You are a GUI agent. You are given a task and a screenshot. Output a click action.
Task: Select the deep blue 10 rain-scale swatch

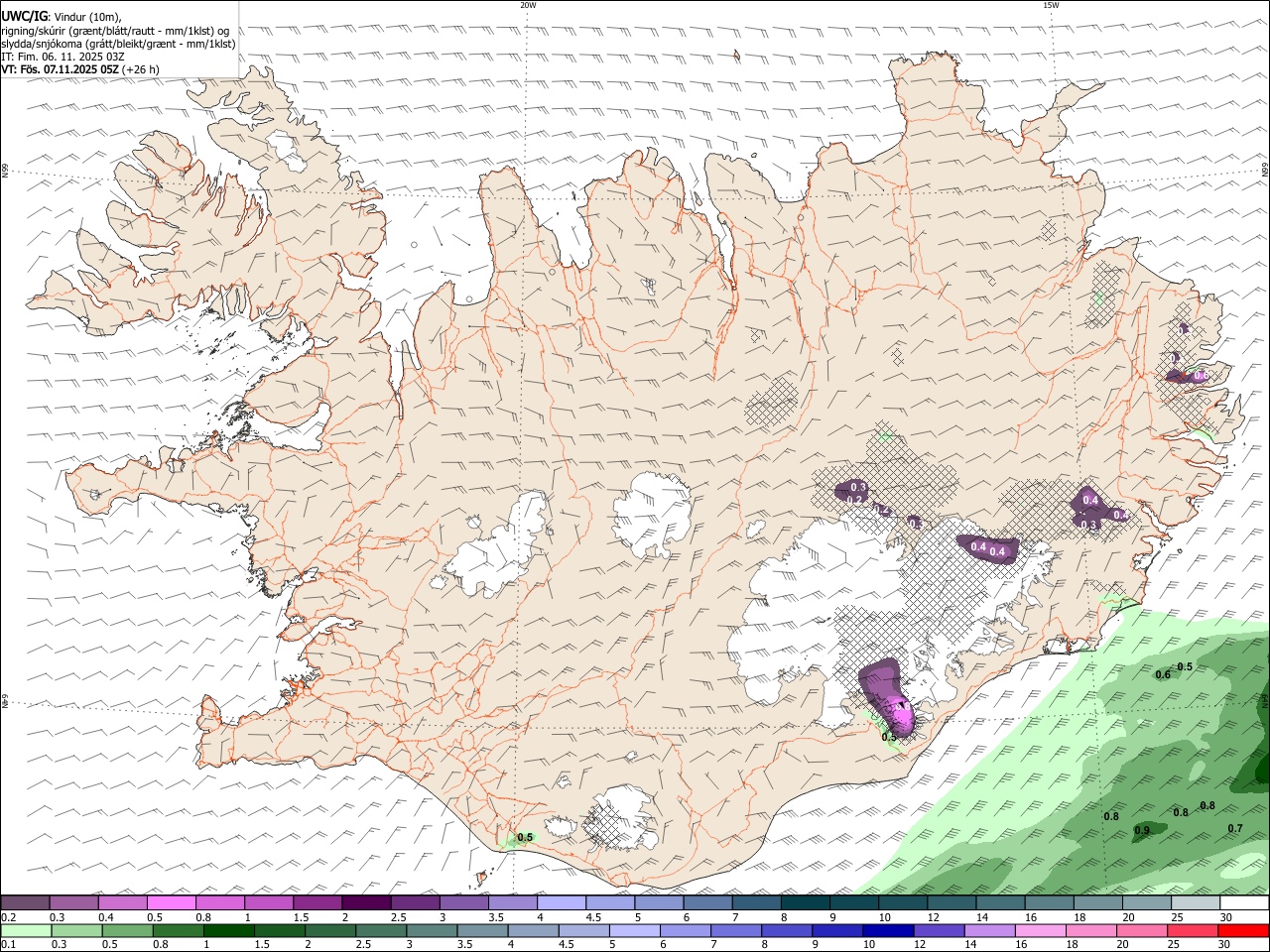pos(888,931)
